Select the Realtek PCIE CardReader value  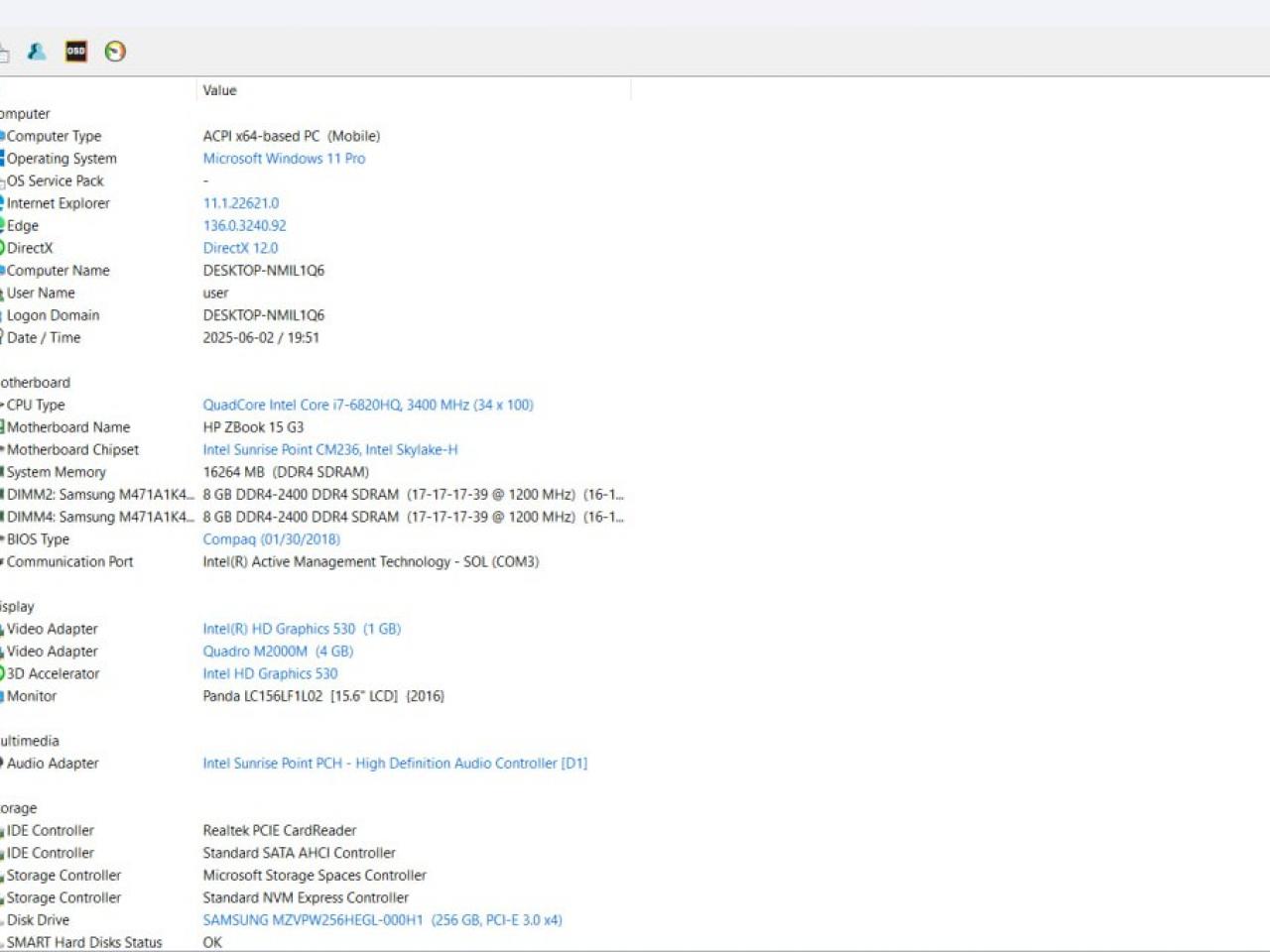tap(280, 831)
